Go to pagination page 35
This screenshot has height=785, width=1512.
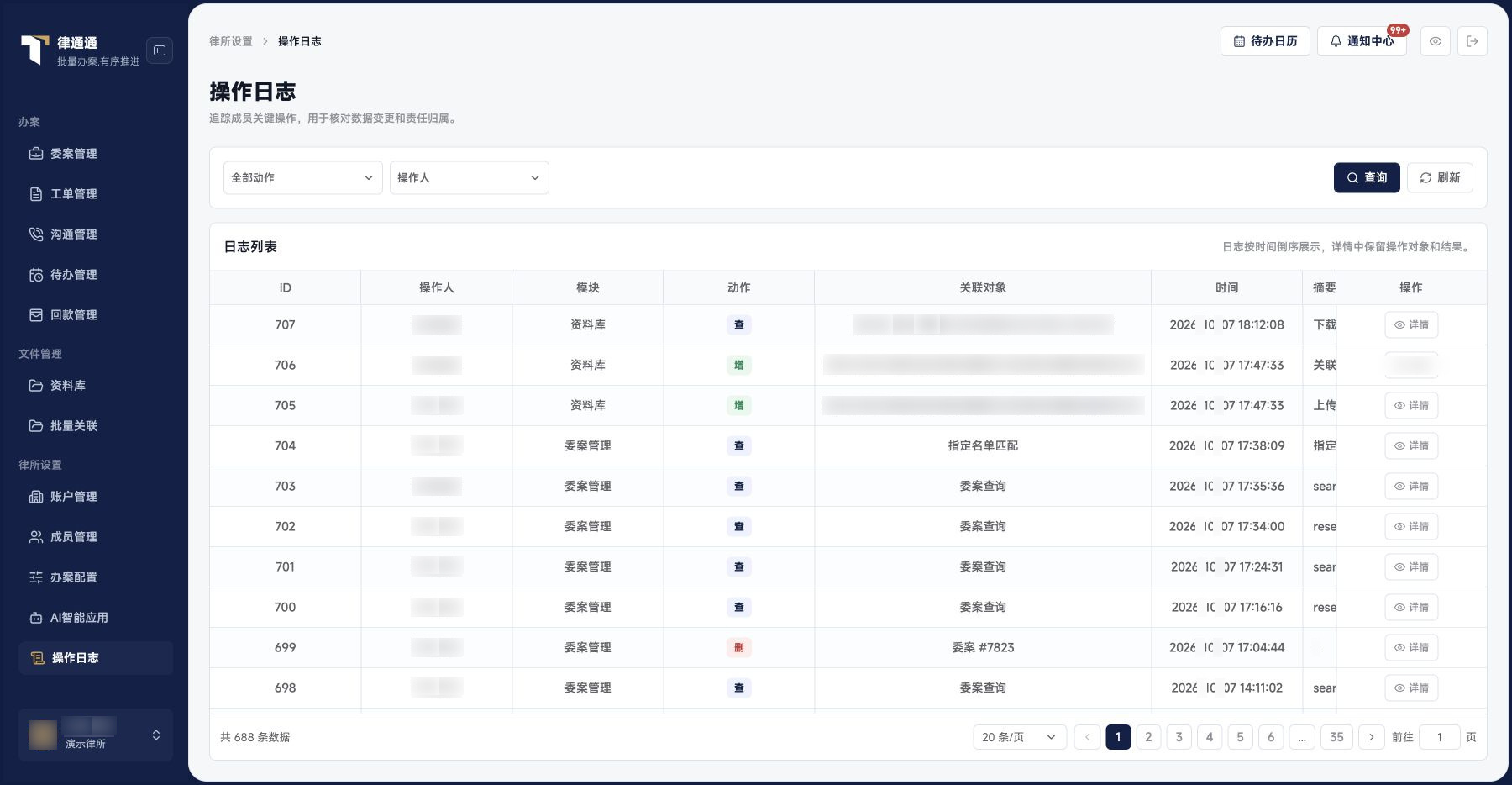point(1336,737)
